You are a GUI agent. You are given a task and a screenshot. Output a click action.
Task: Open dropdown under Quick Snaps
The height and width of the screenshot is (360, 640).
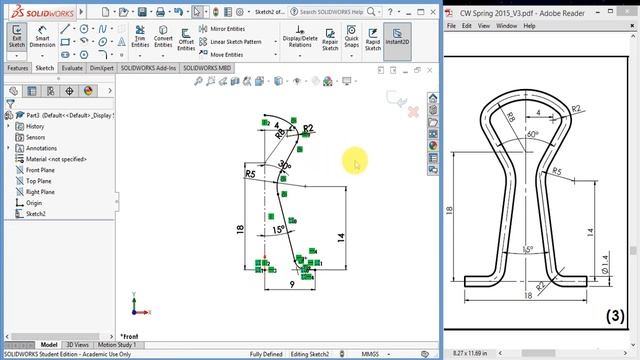[x=351, y=56]
